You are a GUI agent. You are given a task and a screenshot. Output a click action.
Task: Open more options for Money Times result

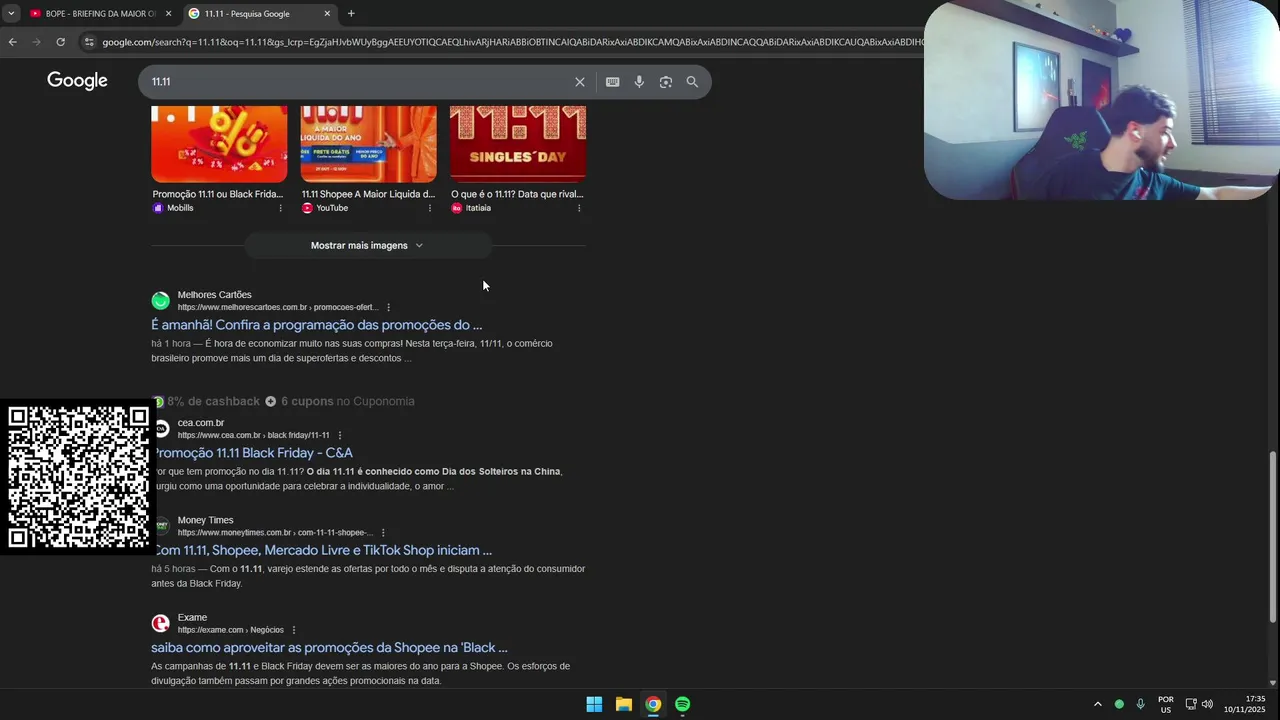coord(383,532)
